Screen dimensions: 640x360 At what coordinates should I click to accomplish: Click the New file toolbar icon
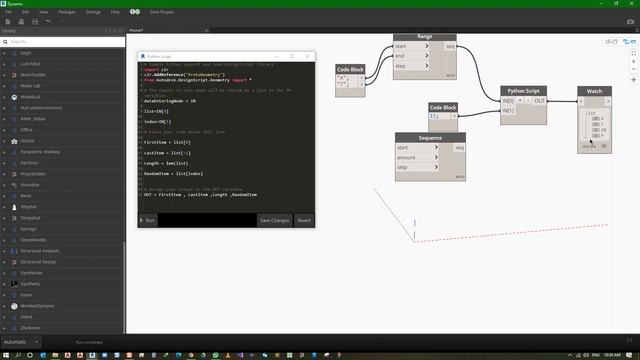[x=8, y=22]
